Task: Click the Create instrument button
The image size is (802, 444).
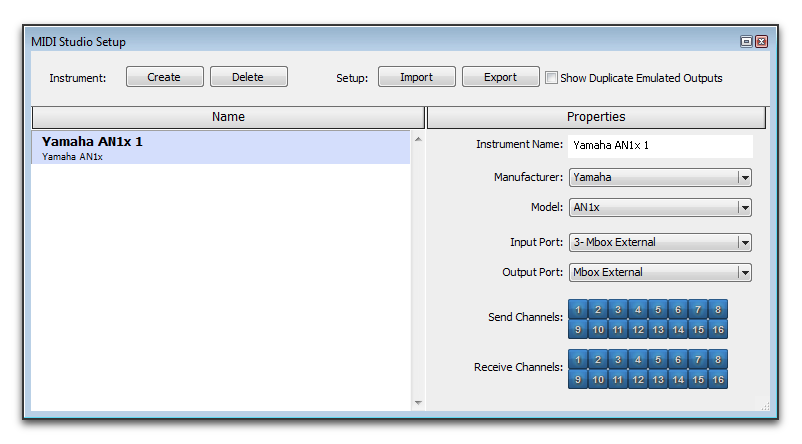Action: tap(165, 77)
